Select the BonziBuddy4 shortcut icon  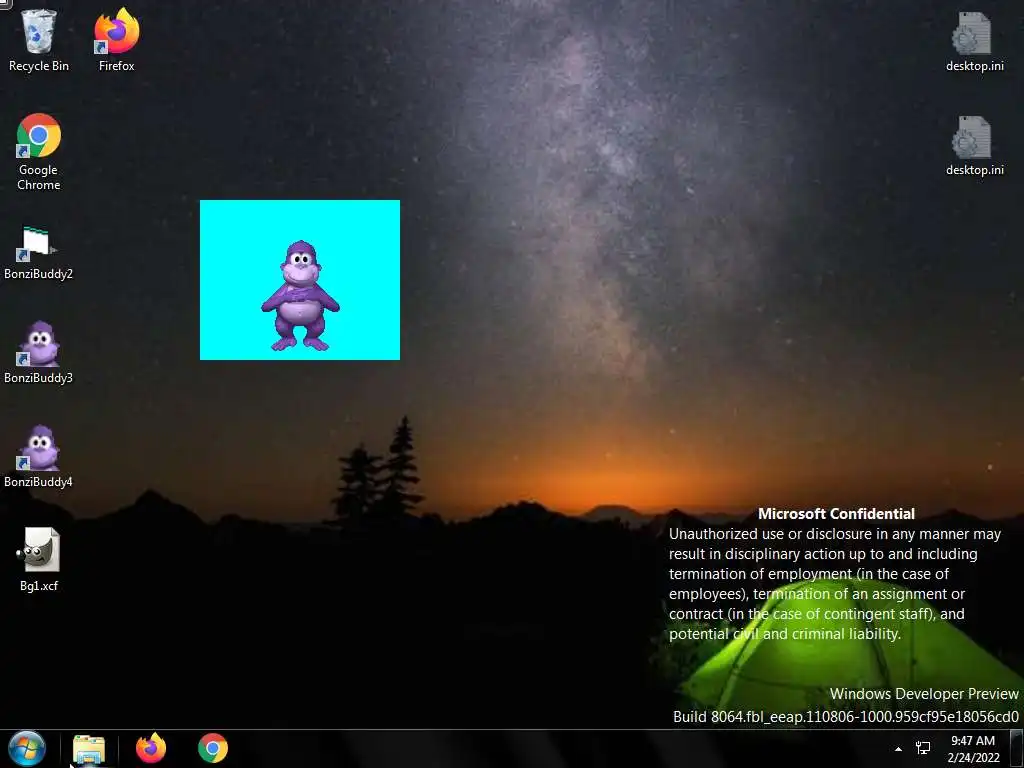tap(39, 456)
